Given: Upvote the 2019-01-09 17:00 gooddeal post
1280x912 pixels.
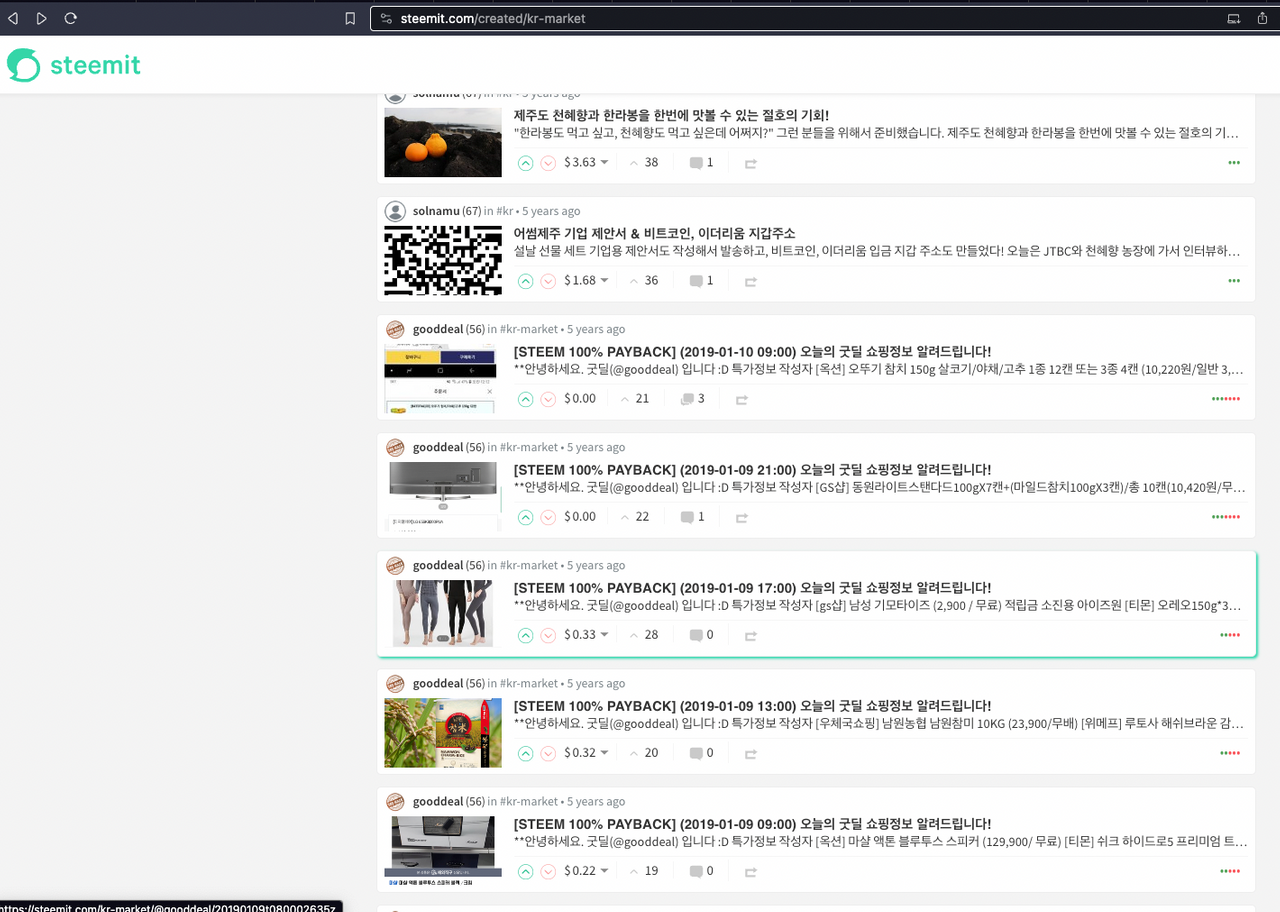Looking at the screenshot, I should (x=525, y=635).
